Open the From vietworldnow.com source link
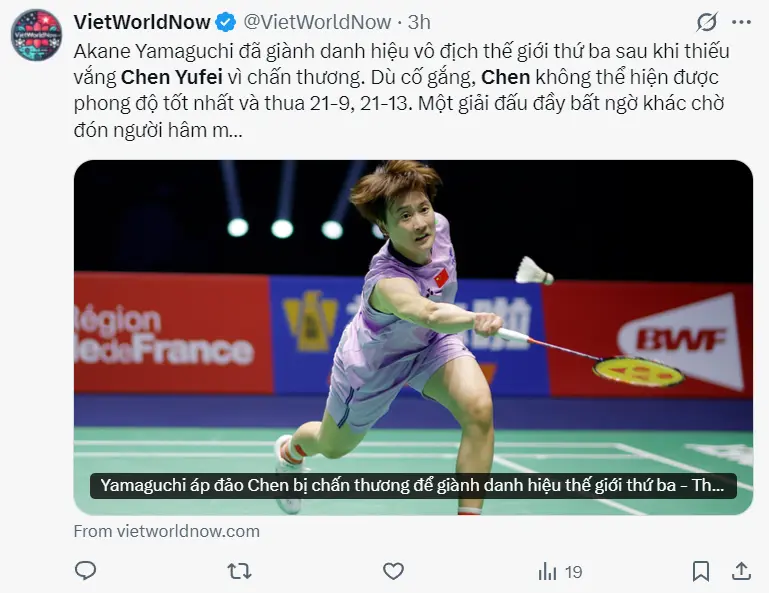The image size is (769, 593). 167,531
